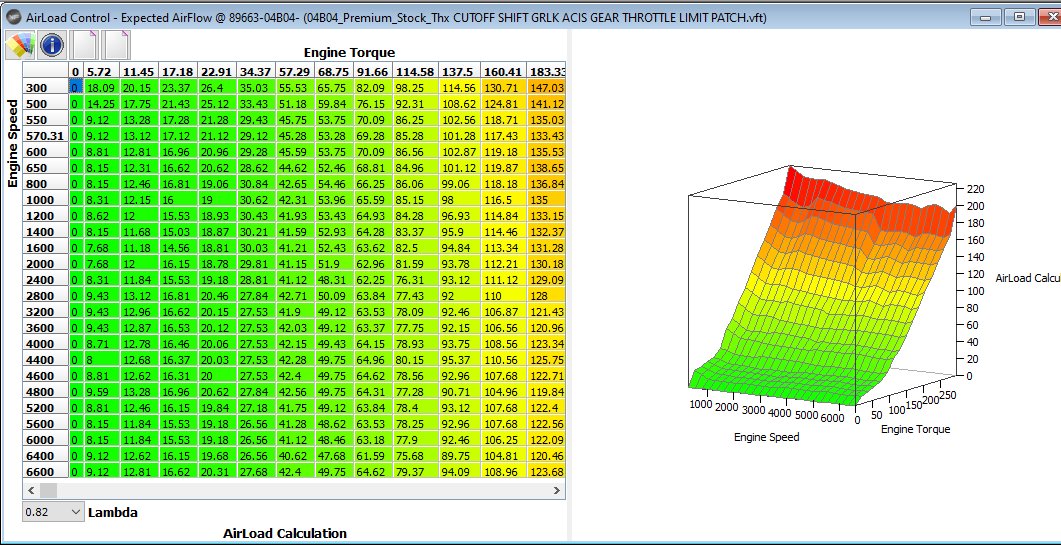Select cell 128 in row 2800
Viewport: 1061px width, 545px height.
[x=547, y=295]
